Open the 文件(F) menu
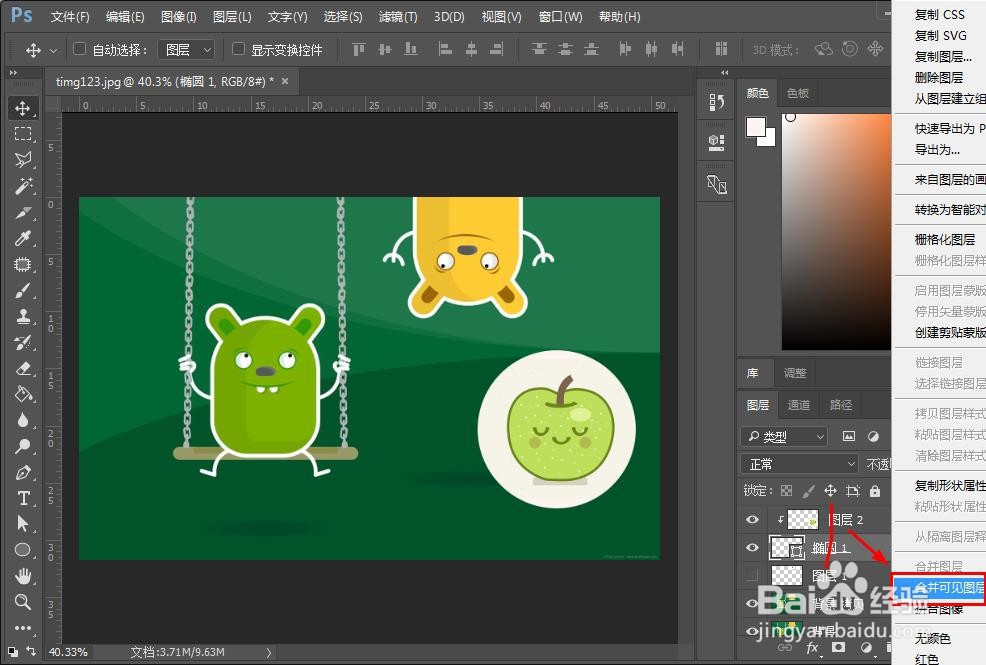 70,17
